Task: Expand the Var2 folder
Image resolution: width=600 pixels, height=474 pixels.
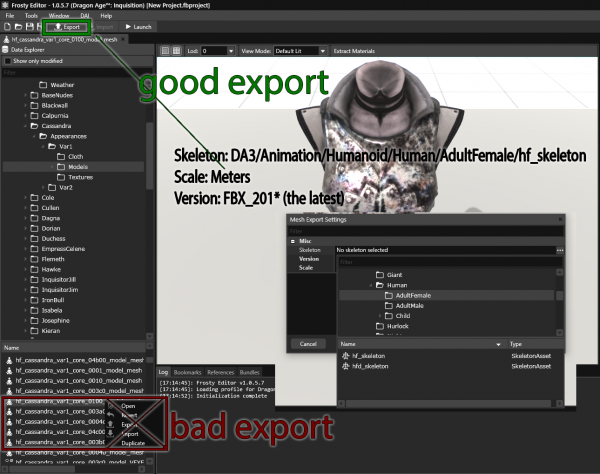Action: point(43,187)
